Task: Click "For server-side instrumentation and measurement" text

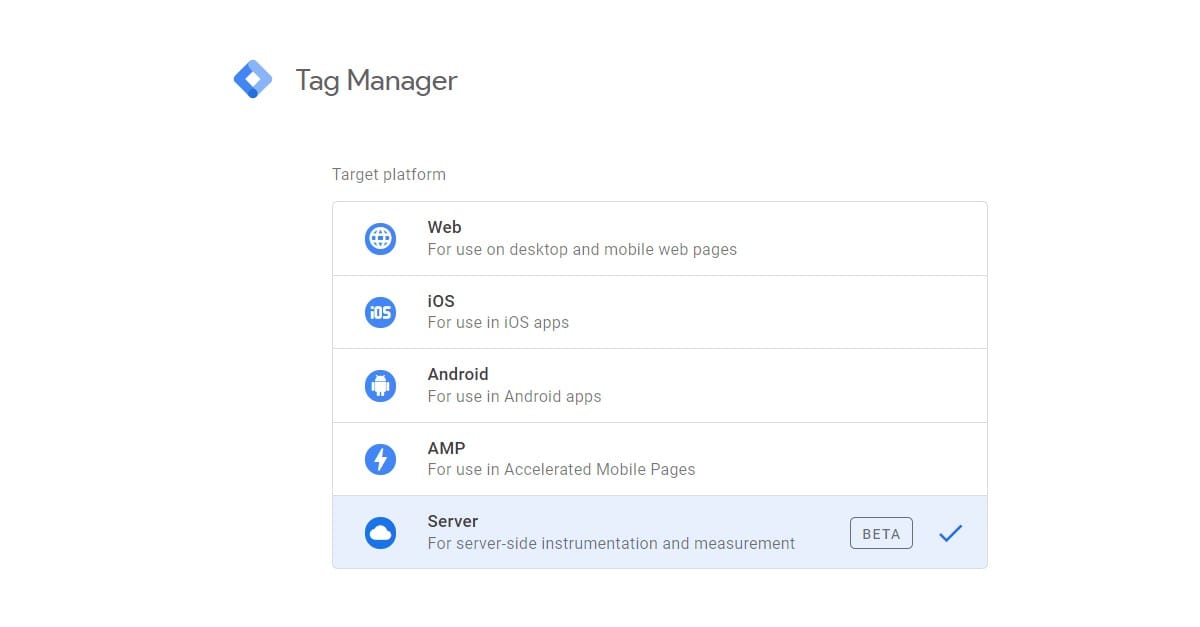Action: [611, 544]
